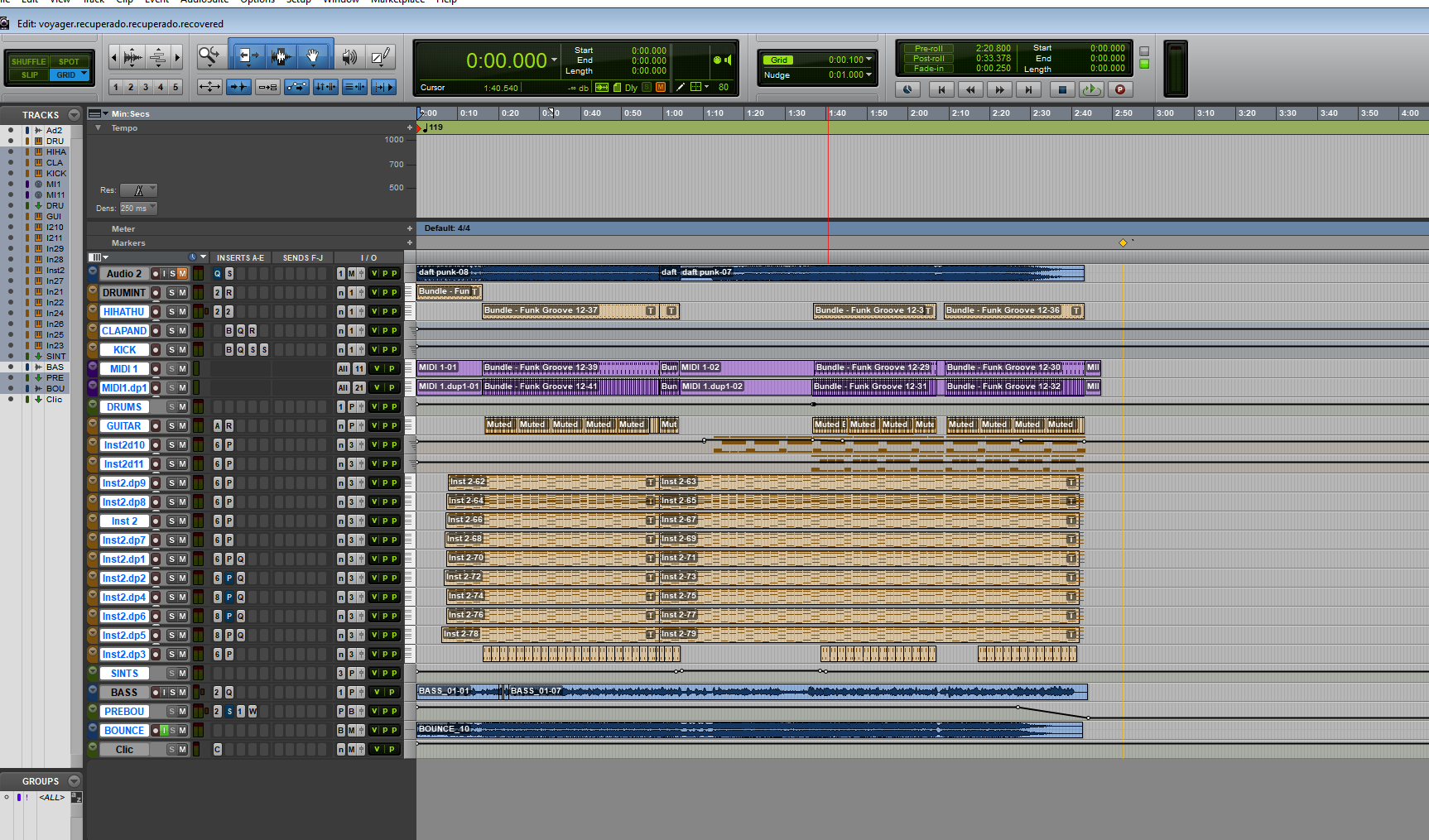Enable Shuffle edit mode
This screenshot has width=1429, height=840.
[x=28, y=61]
